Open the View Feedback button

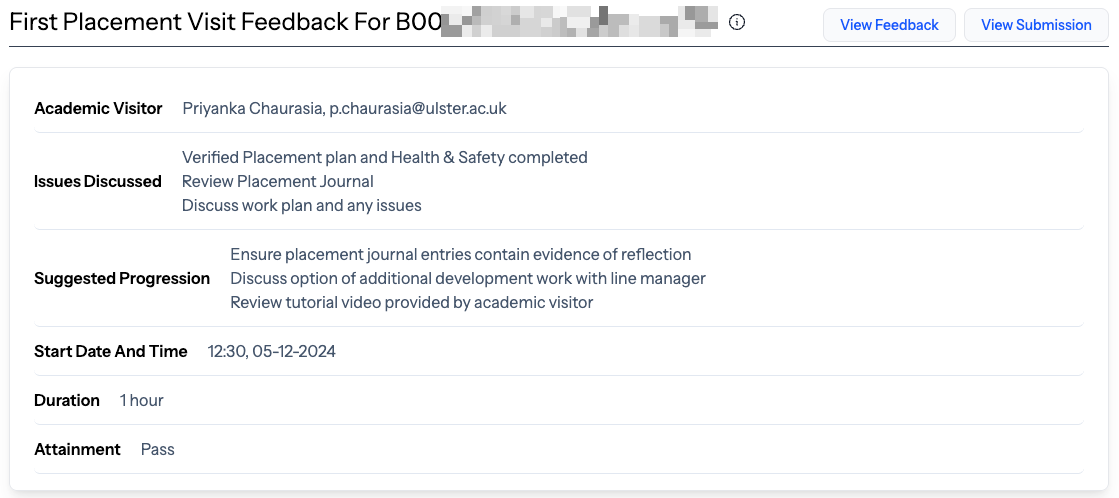pyautogui.click(x=889, y=25)
